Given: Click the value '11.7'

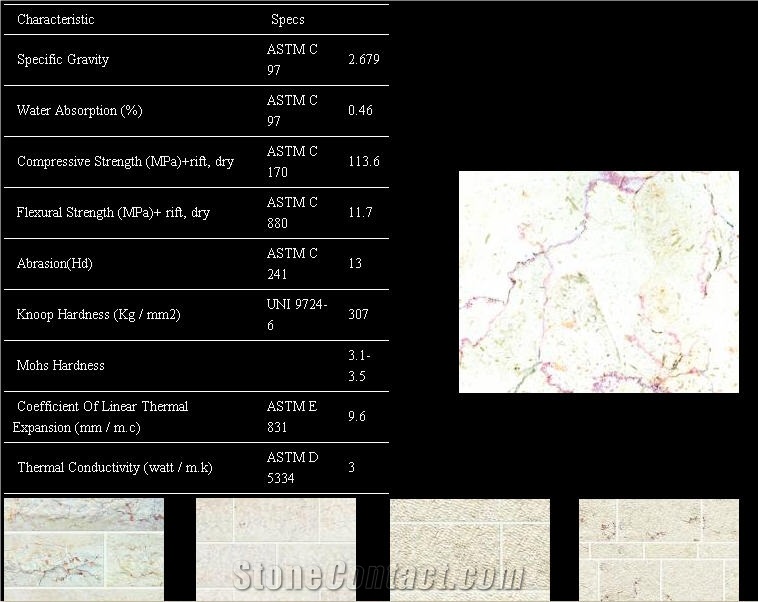Looking at the screenshot, I should 360,212.
